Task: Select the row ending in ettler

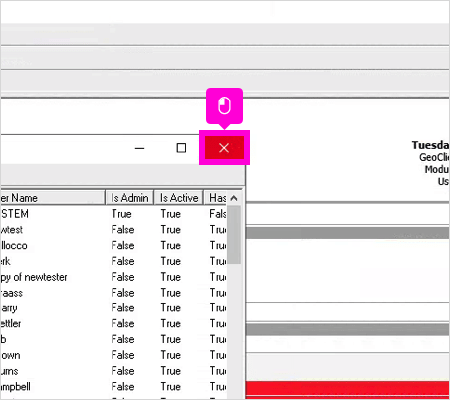Action: point(113,323)
